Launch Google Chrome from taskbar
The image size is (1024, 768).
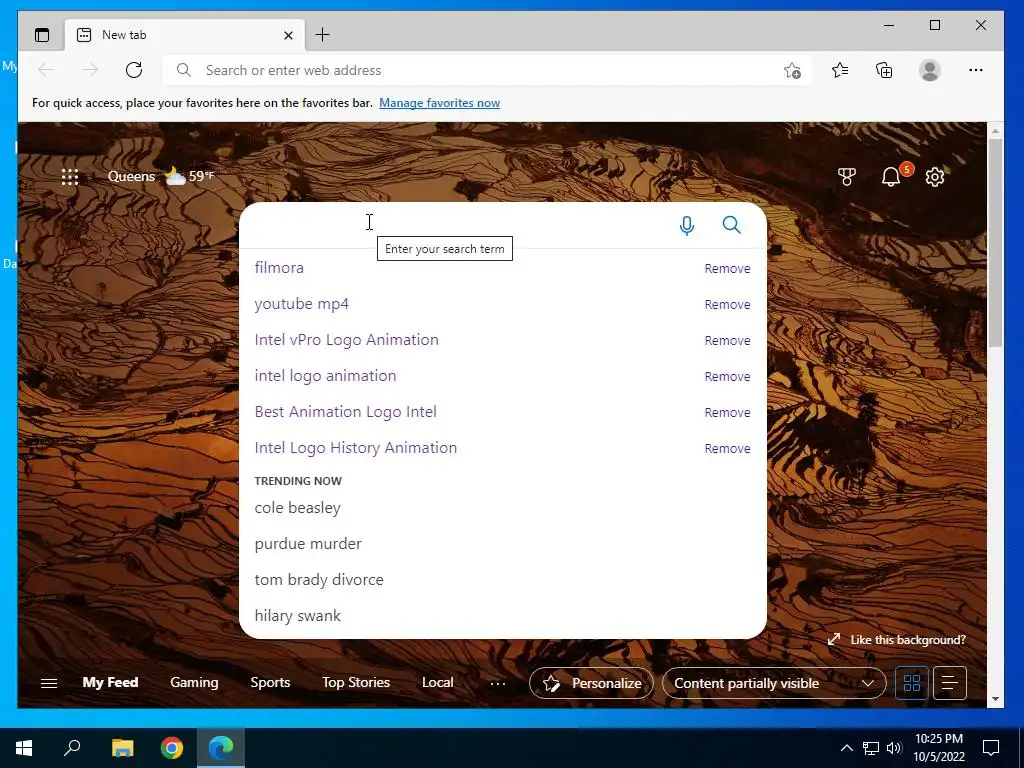tap(172, 748)
